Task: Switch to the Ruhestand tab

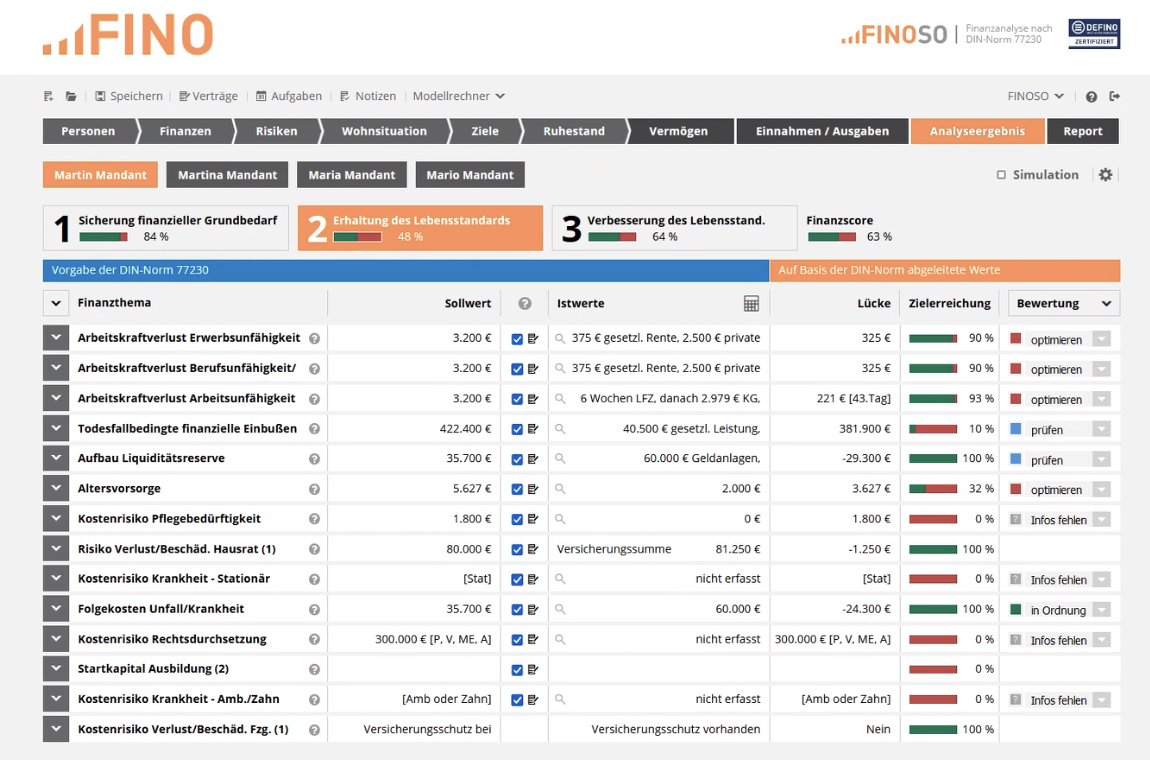Action: tap(573, 131)
